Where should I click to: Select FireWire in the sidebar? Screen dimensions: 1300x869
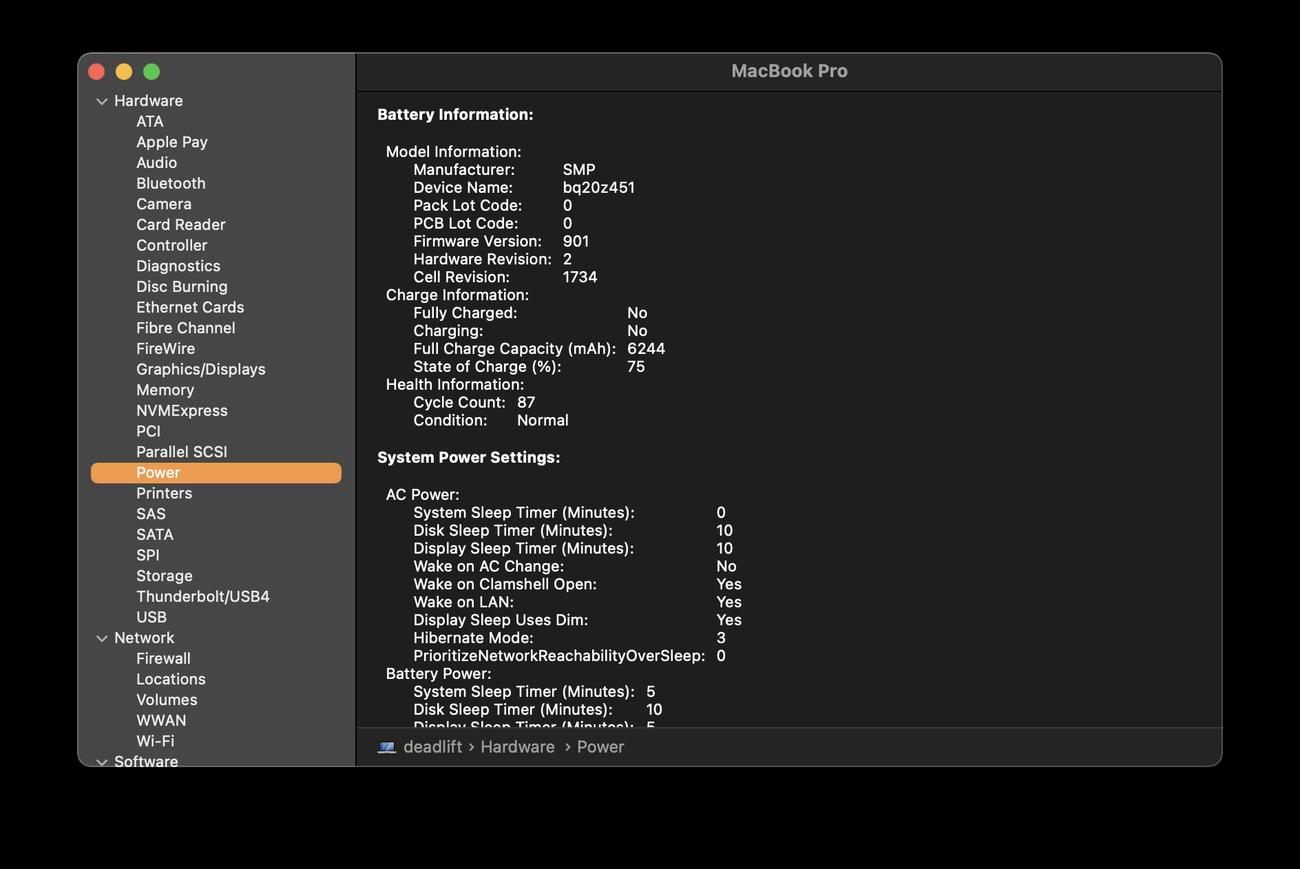pos(166,349)
